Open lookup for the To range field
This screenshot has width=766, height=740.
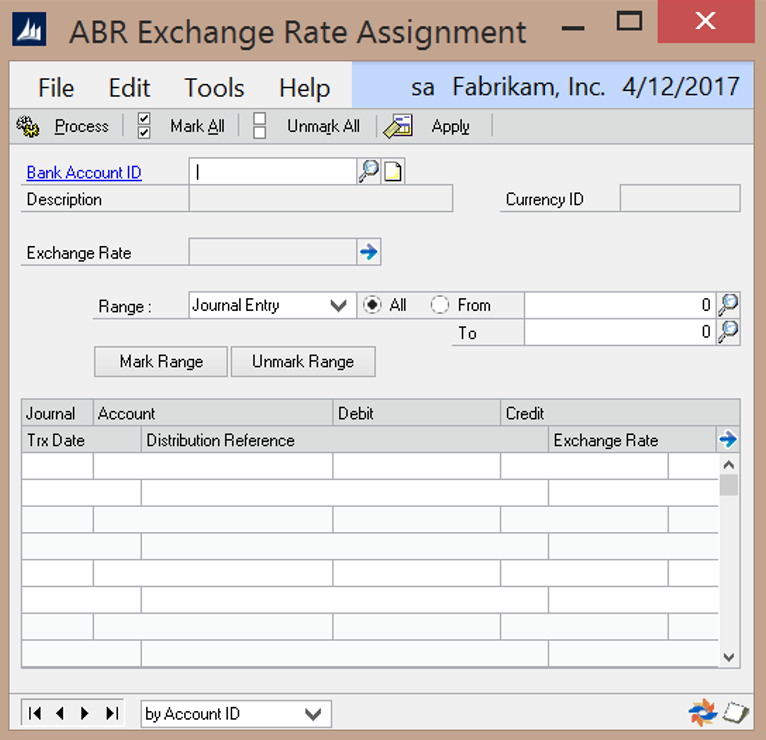point(729,332)
